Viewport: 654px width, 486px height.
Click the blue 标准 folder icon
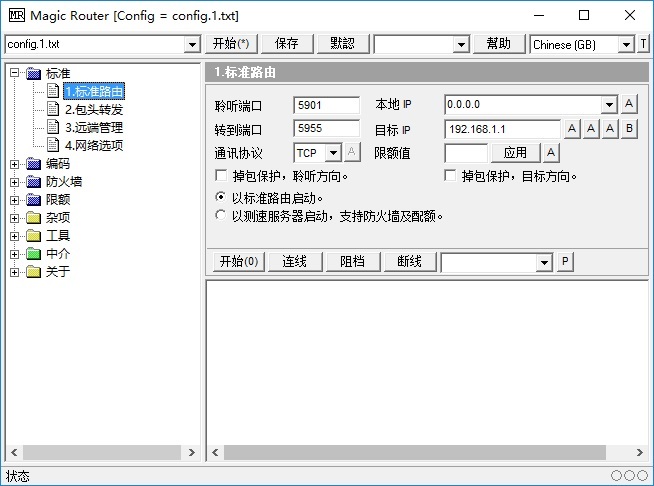click(33, 74)
